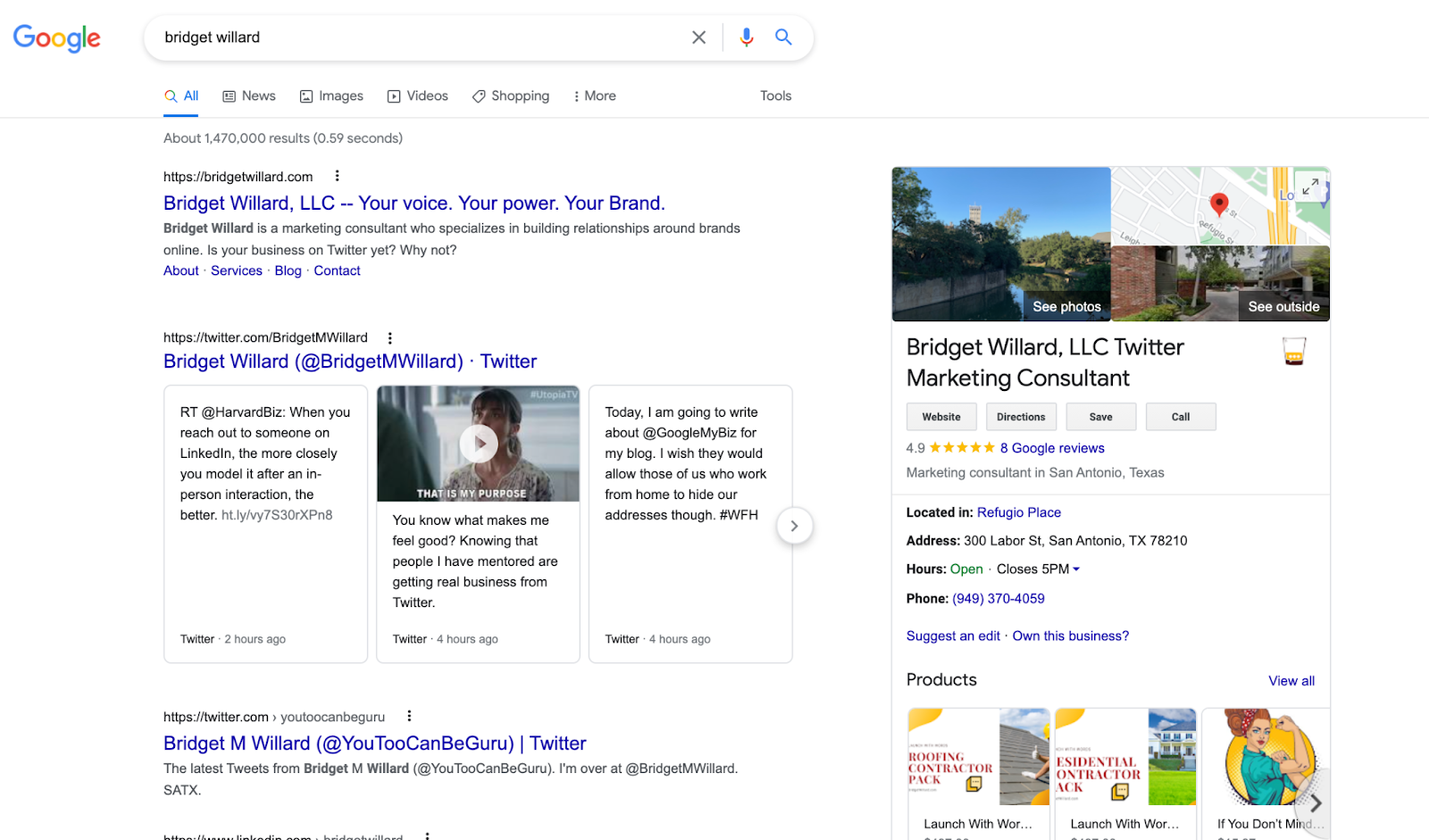
Task: Open the Refugio Place link
Action: (1019, 512)
